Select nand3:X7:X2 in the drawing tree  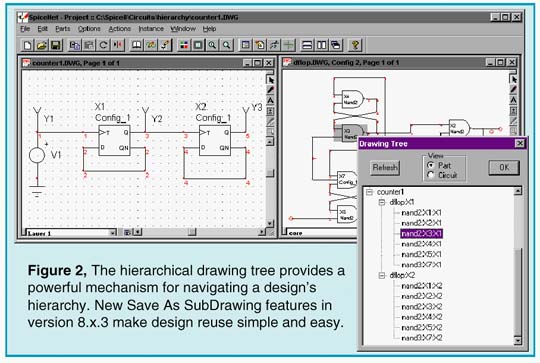(x=422, y=338)
